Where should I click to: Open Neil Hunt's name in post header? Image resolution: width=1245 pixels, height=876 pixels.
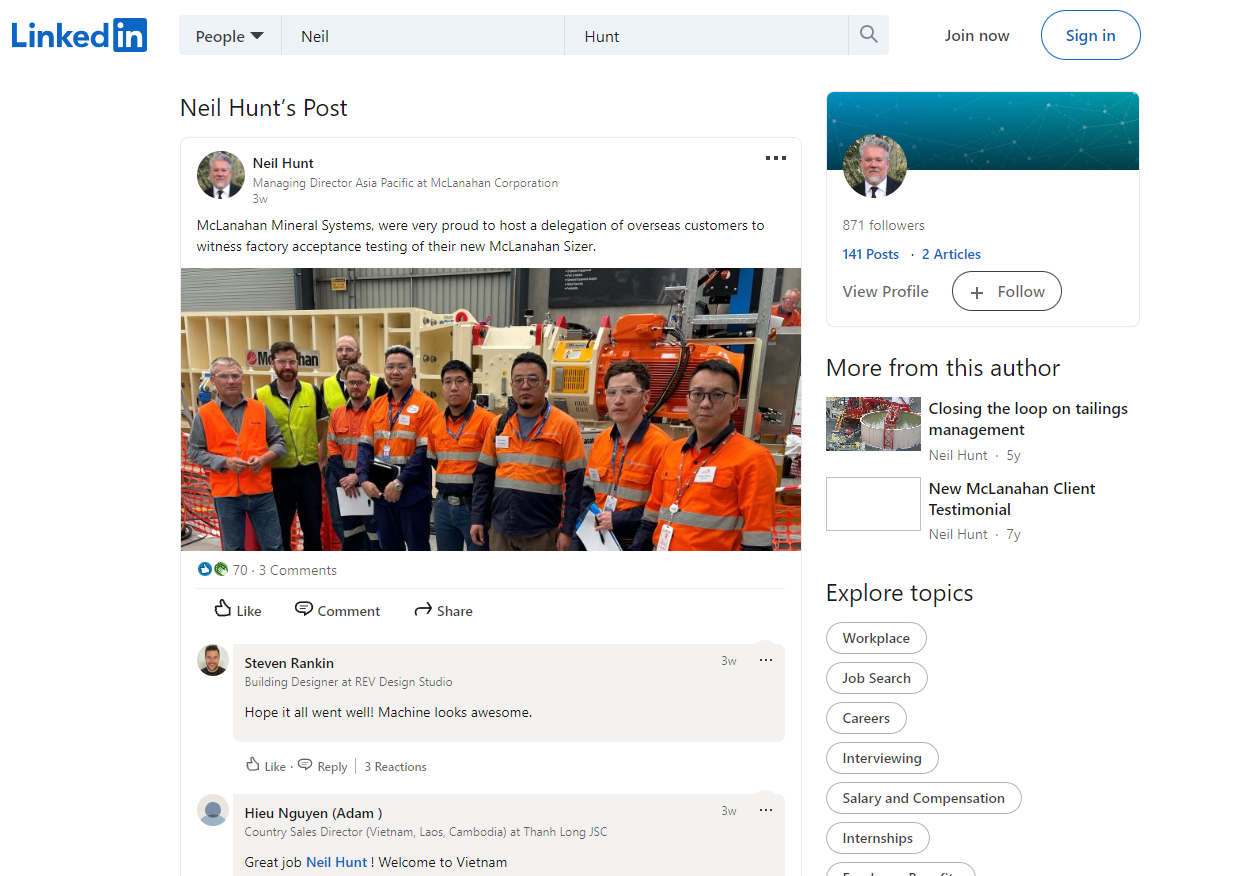[x=283, y=163]
